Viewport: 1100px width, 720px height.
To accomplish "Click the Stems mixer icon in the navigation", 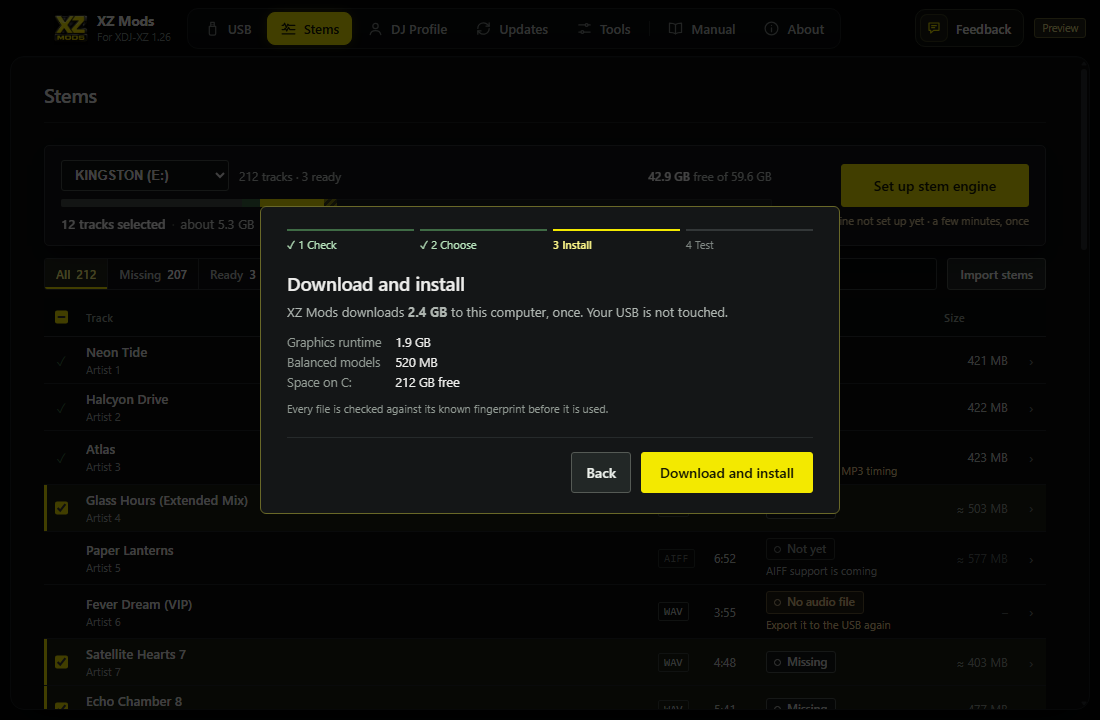I will pos(288,29).
